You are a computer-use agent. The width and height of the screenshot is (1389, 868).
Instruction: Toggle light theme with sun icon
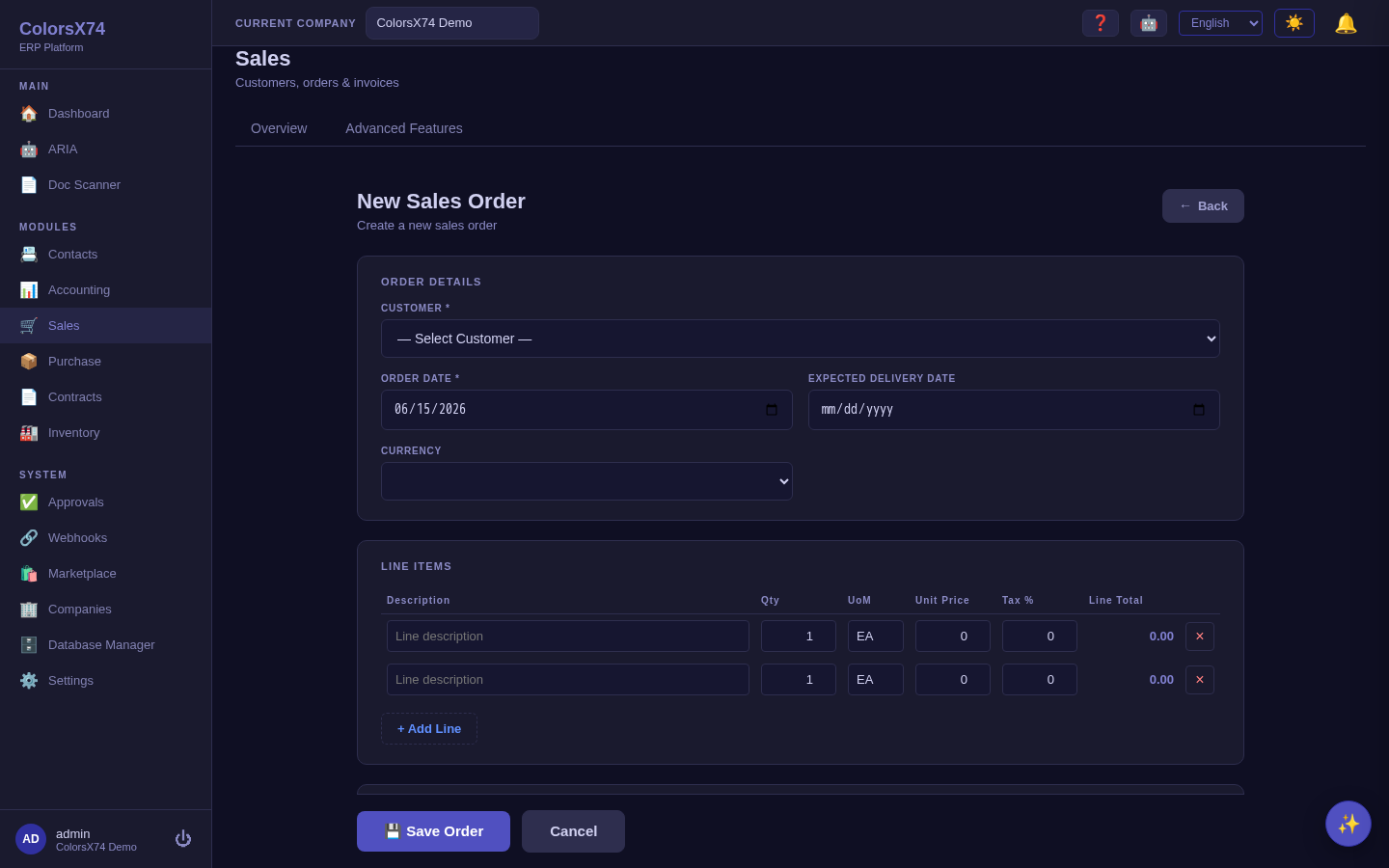(x=1294, y=23)
